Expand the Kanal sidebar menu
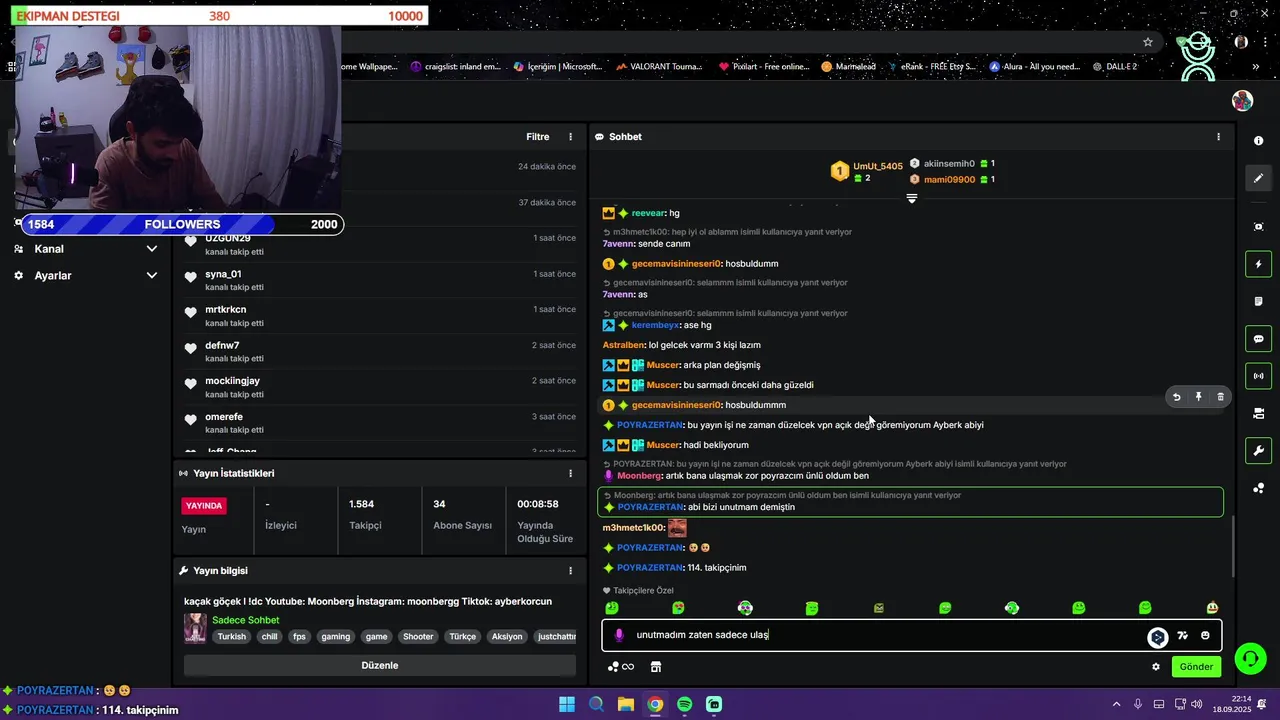 [87, 249]
